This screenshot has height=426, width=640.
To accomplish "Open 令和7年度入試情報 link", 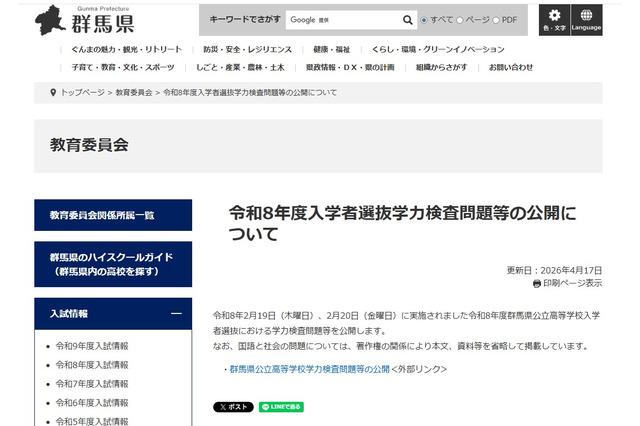I will [x=92, y=384].
